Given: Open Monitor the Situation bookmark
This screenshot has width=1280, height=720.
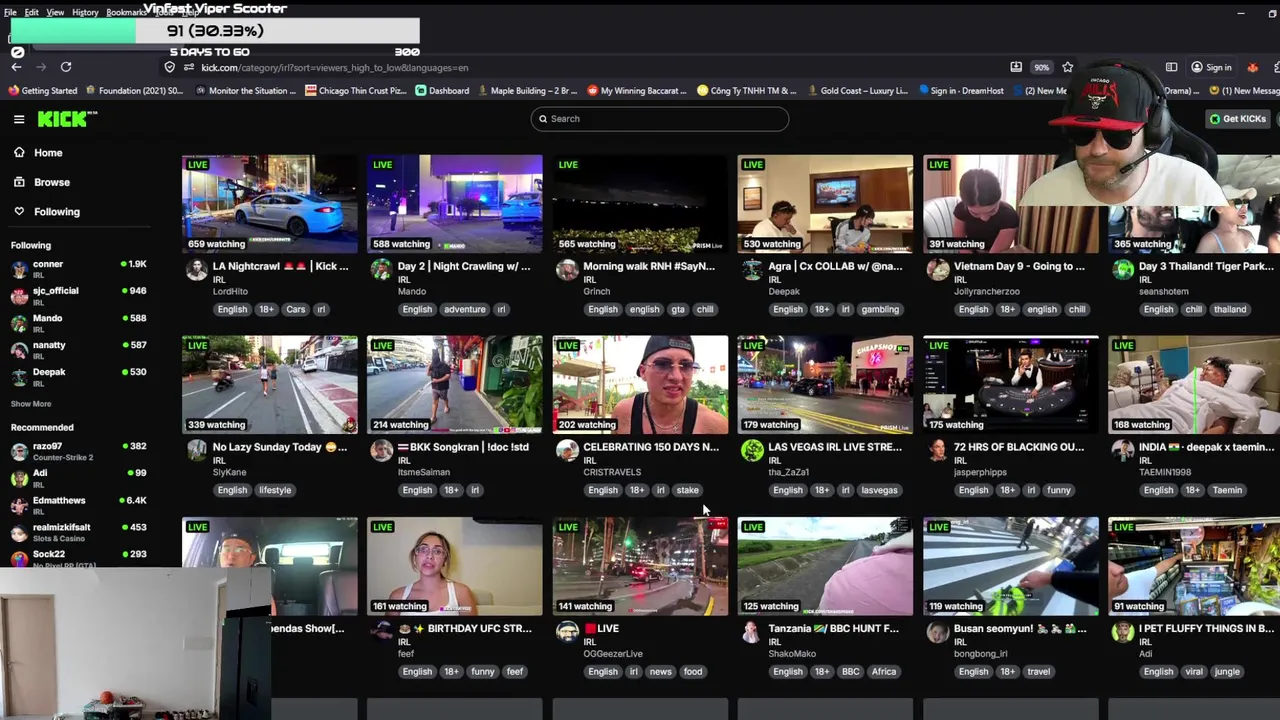Looking at the screenshot, I should click(246, 91).
